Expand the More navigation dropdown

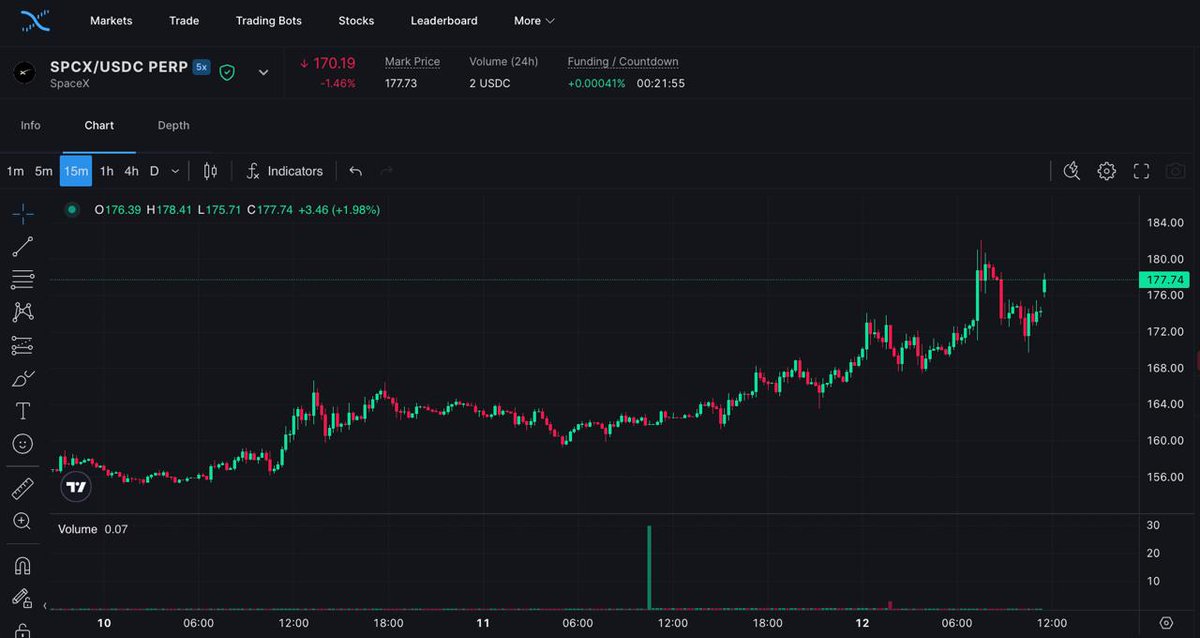(534, 20)
